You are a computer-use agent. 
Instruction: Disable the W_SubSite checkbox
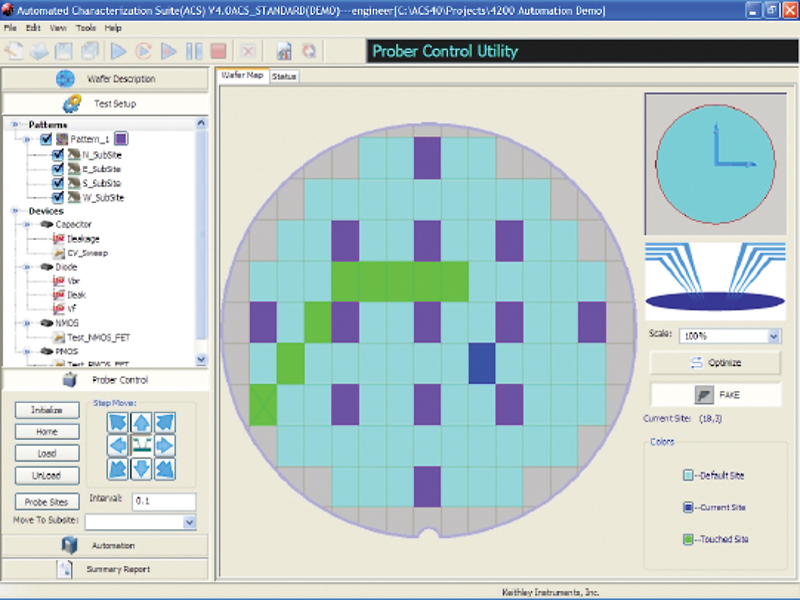[x=58, y=197]
